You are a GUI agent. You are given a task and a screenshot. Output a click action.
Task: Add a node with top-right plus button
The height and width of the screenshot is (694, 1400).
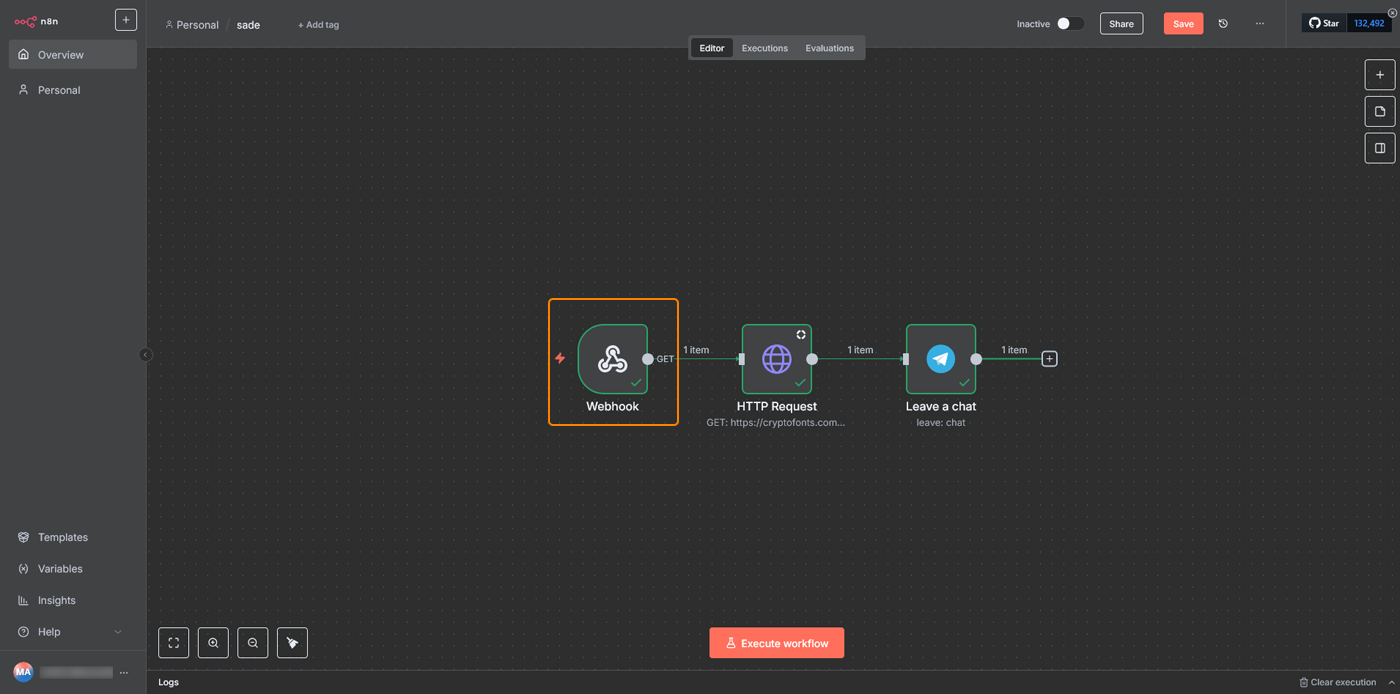1380,75
